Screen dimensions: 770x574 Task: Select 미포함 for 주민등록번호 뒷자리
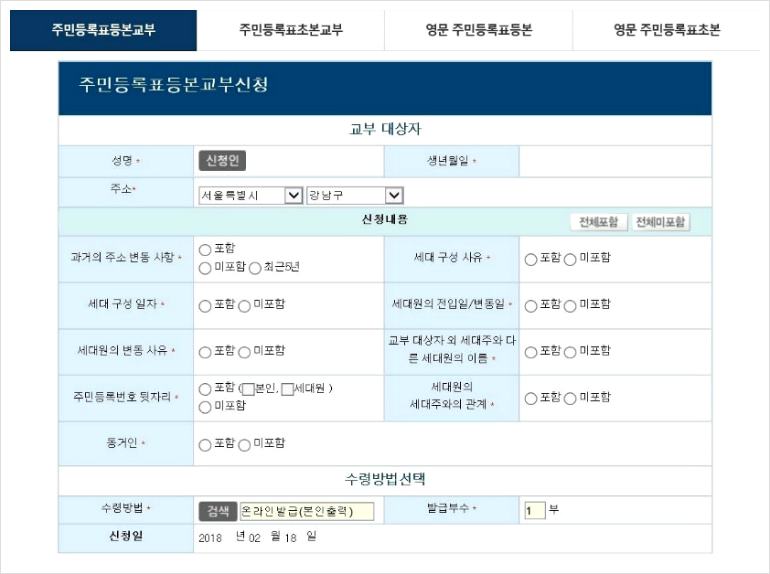click(205, 407)
